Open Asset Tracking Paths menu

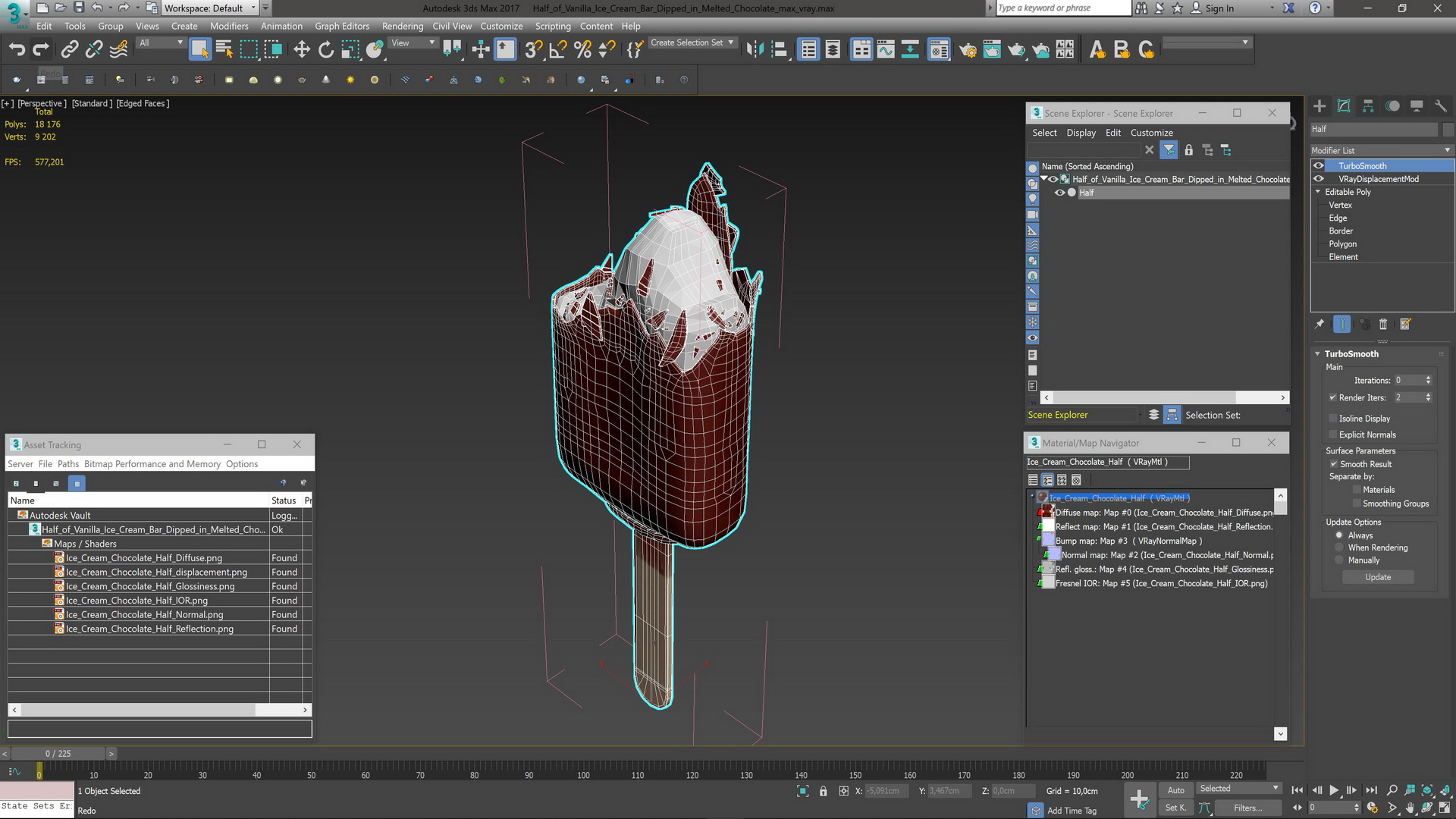68,464
